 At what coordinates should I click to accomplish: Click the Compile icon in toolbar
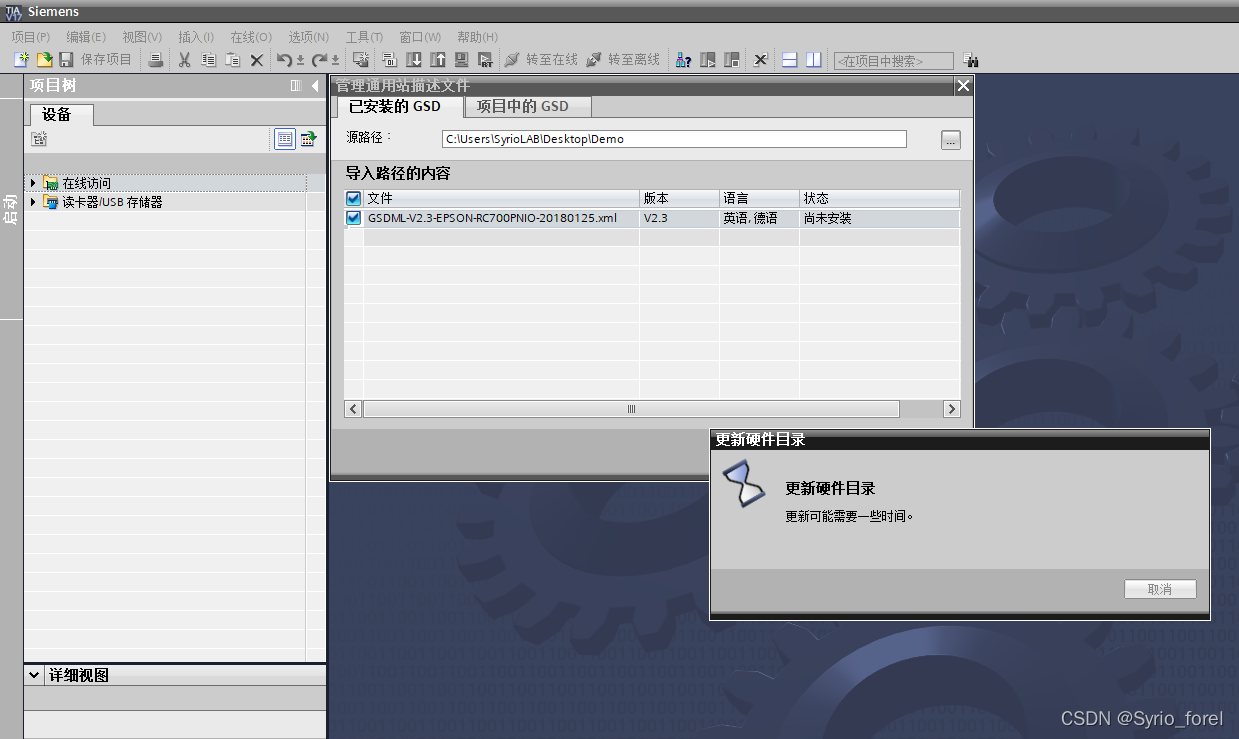[389, 60]
